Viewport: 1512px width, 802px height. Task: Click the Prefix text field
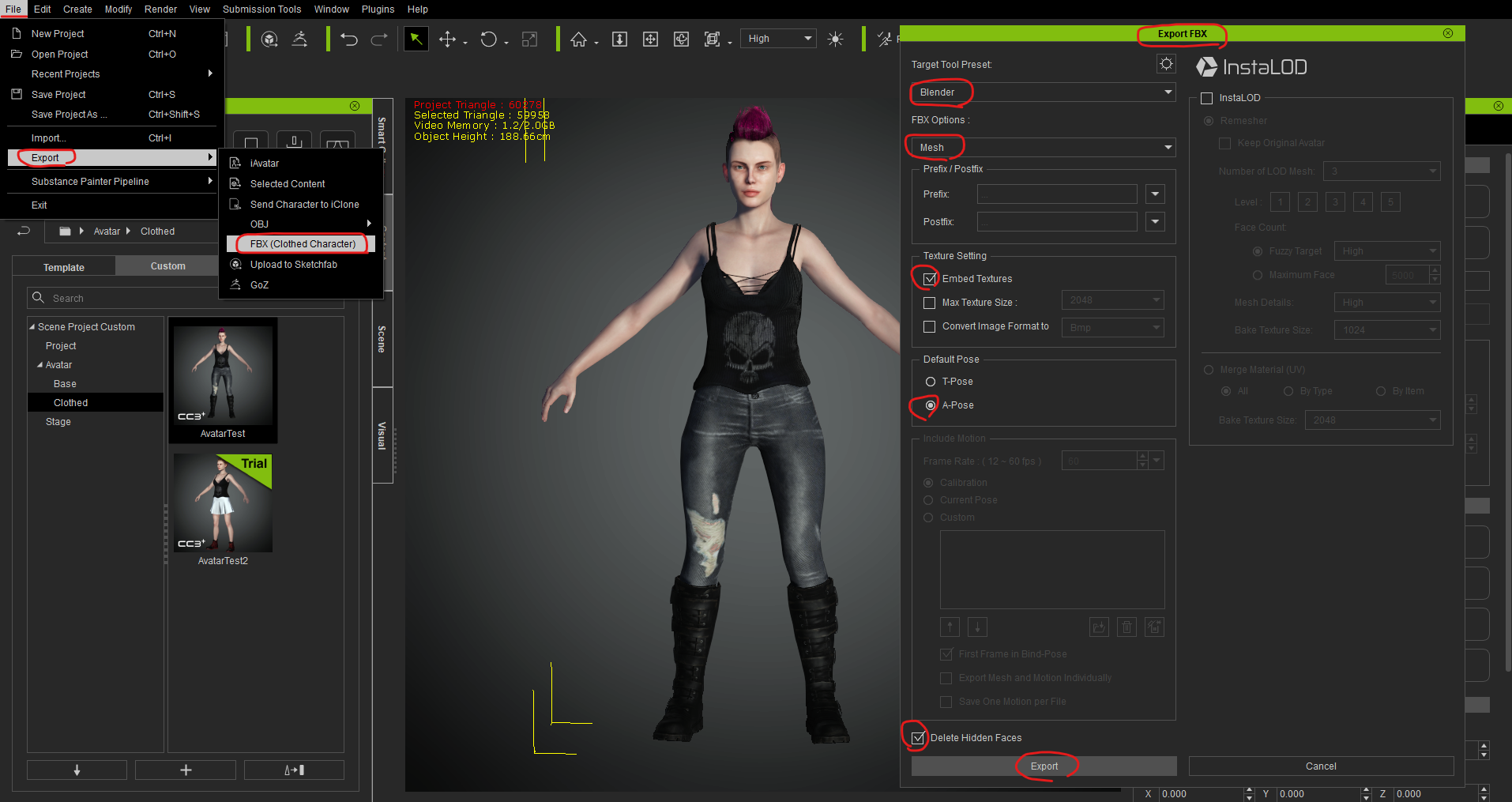[x=1057, y=194]
